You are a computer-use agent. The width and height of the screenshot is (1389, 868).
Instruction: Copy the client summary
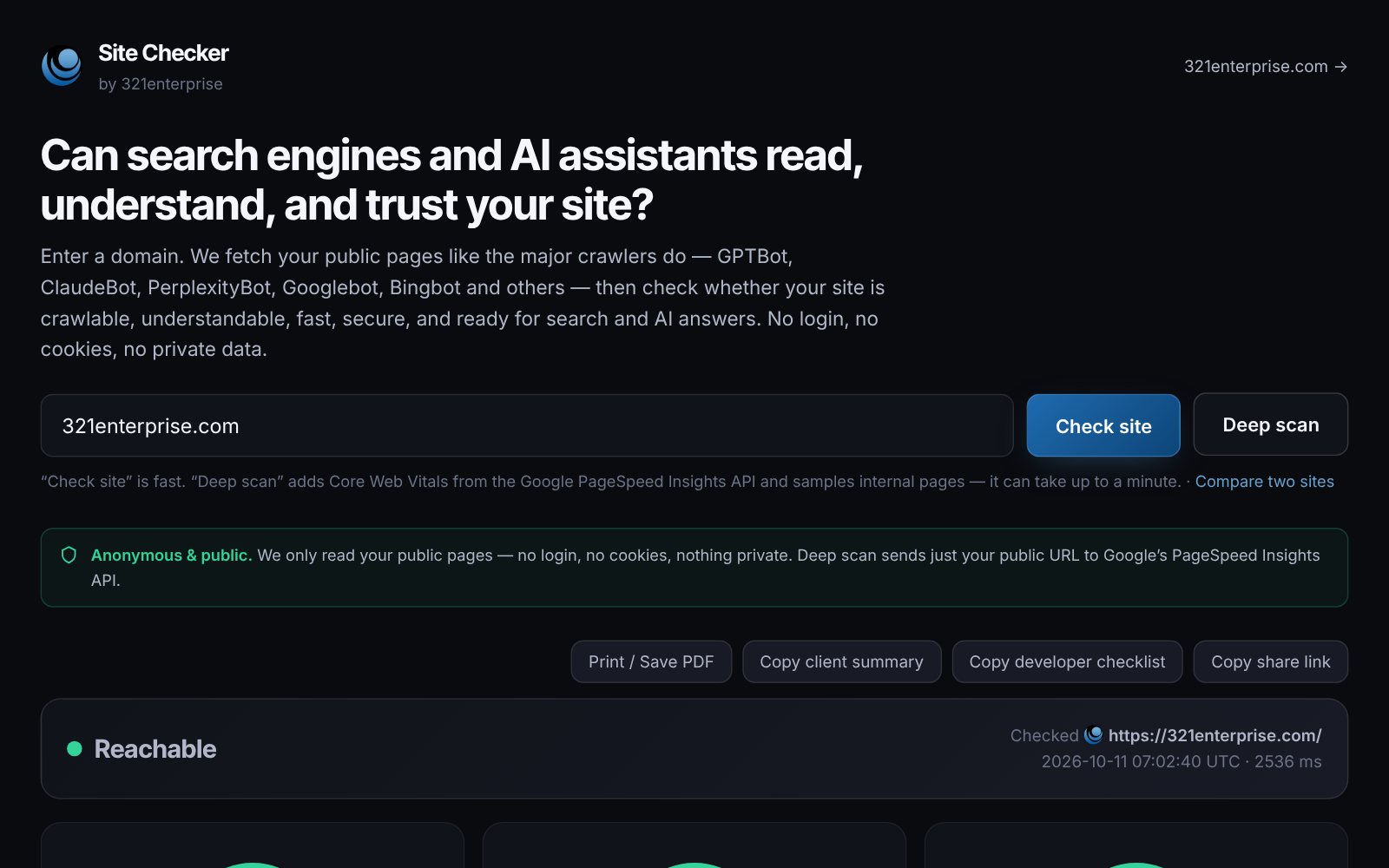(842, 661)
